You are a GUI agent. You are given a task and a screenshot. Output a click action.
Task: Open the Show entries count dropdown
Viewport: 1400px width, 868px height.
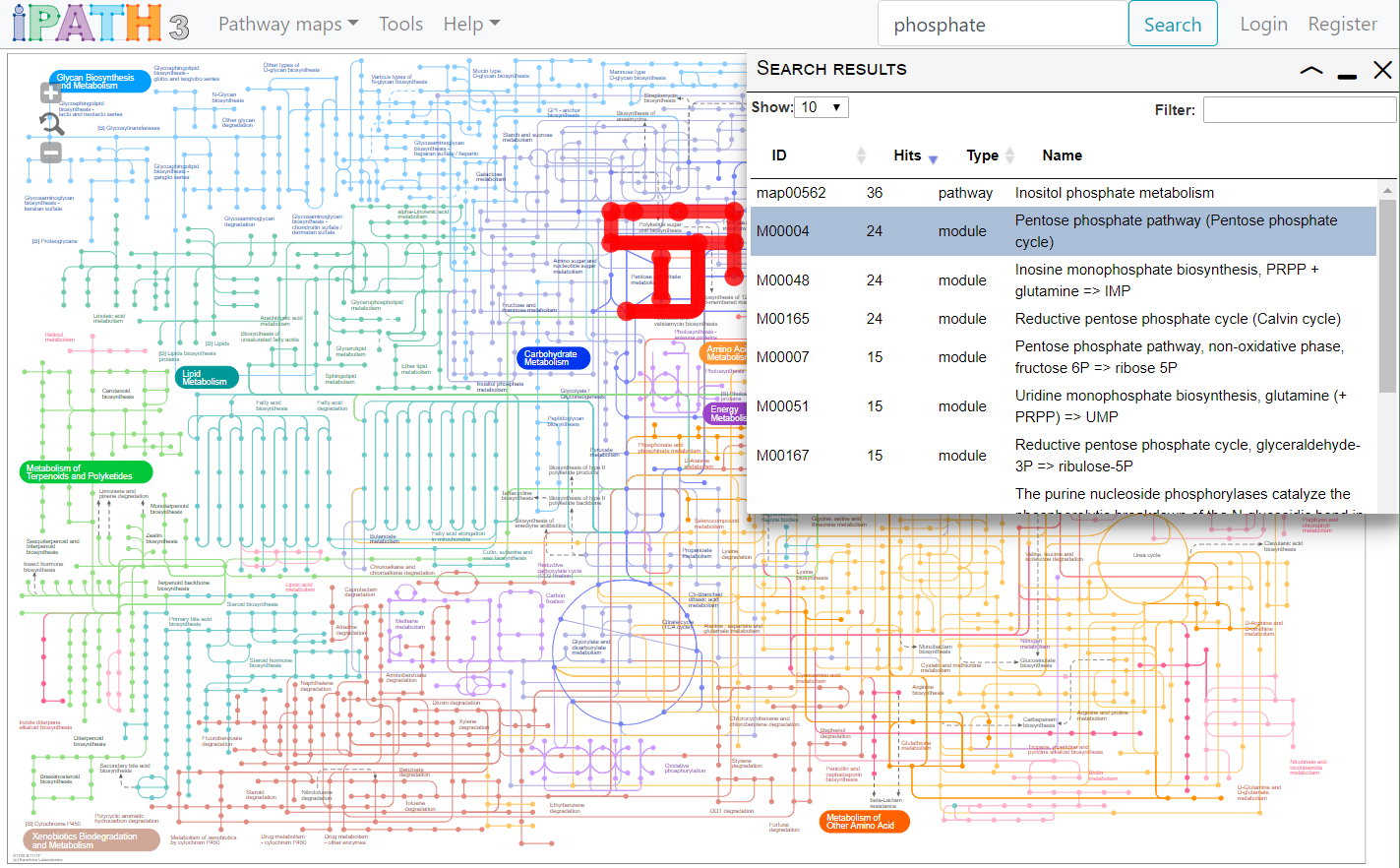pyautogui.click(x=822, y=107)
